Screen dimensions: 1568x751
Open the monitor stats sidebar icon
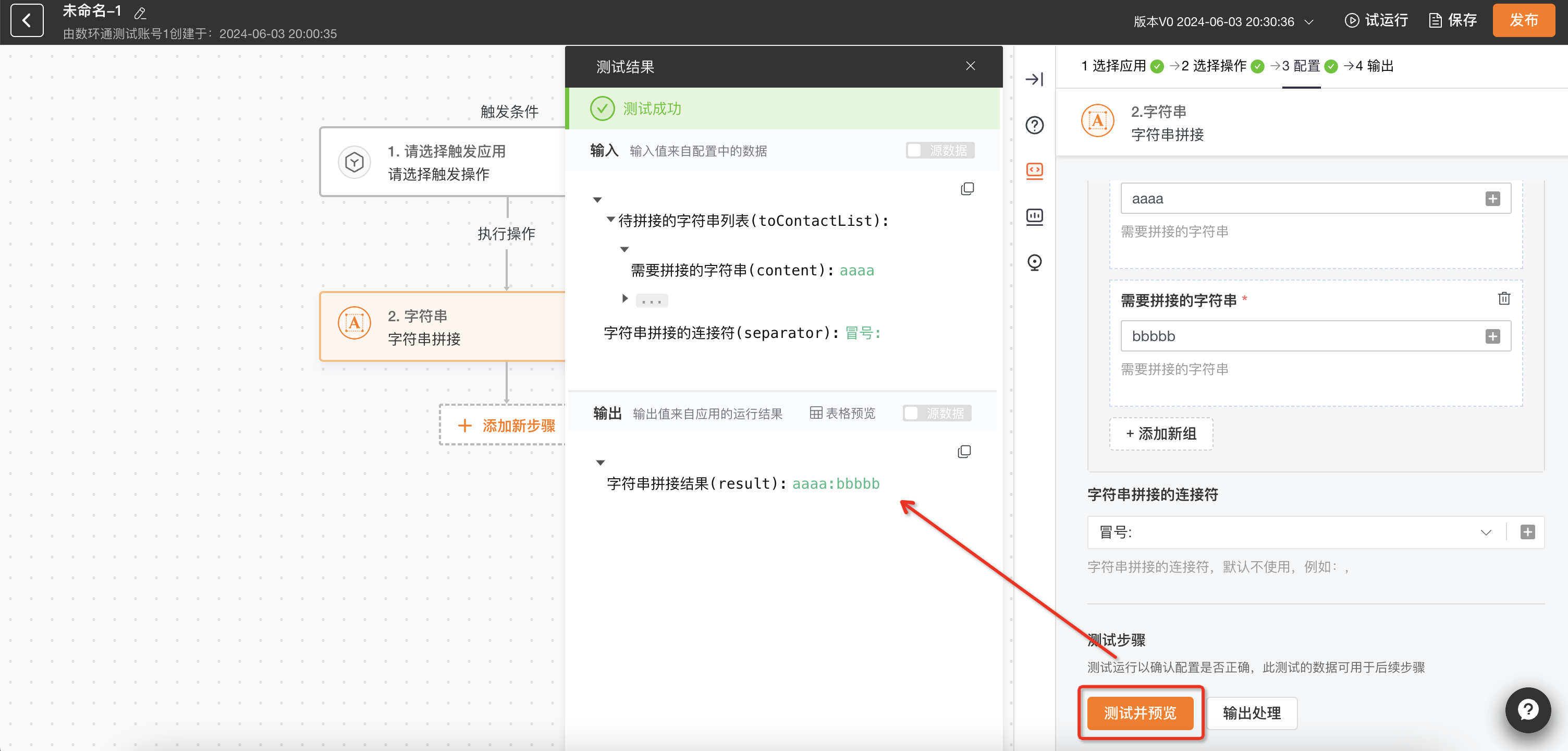1034,216
